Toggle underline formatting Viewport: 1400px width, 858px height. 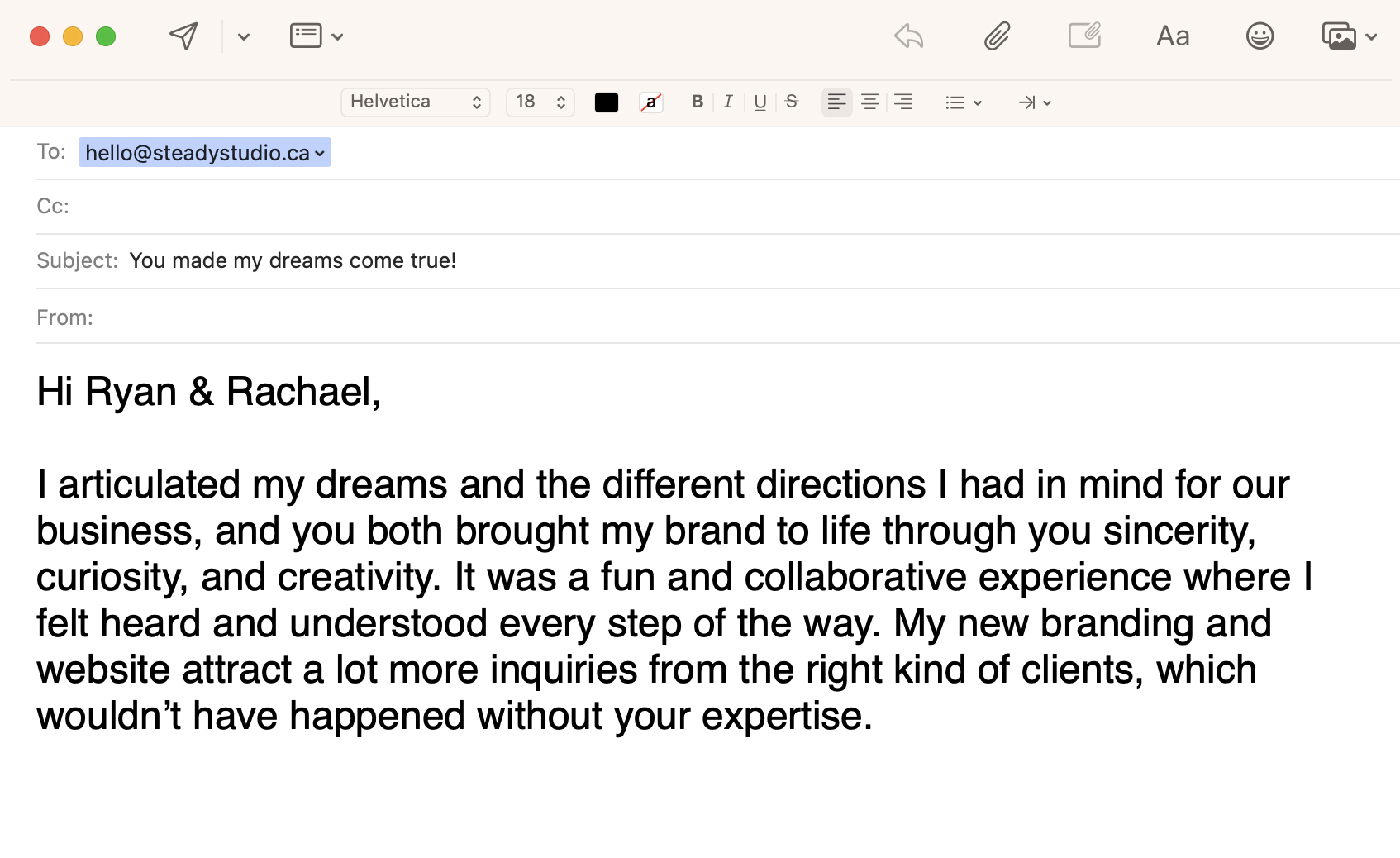(760, 102)
